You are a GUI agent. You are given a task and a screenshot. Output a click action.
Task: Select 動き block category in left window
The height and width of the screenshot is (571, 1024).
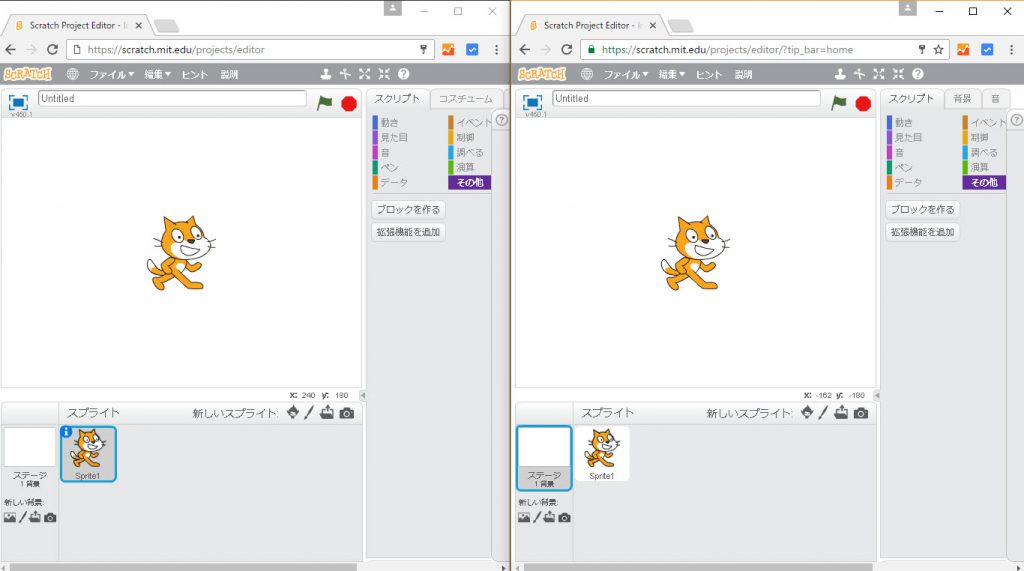pos(389,122)
